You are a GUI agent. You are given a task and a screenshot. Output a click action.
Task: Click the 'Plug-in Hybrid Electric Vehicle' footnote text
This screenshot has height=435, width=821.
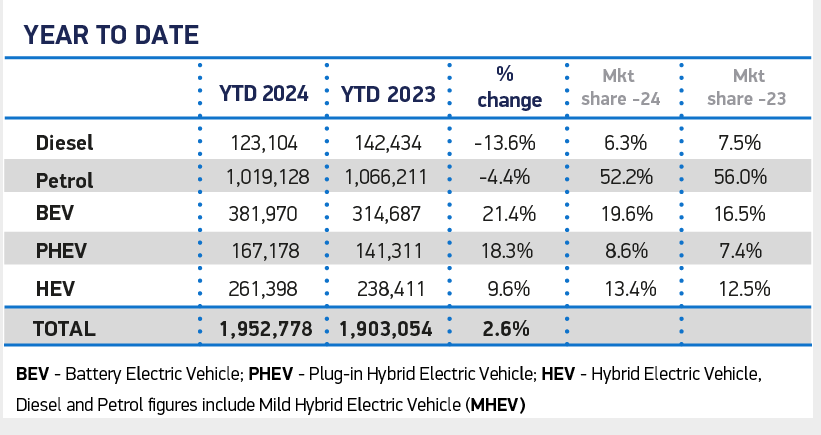coord(421,374)
